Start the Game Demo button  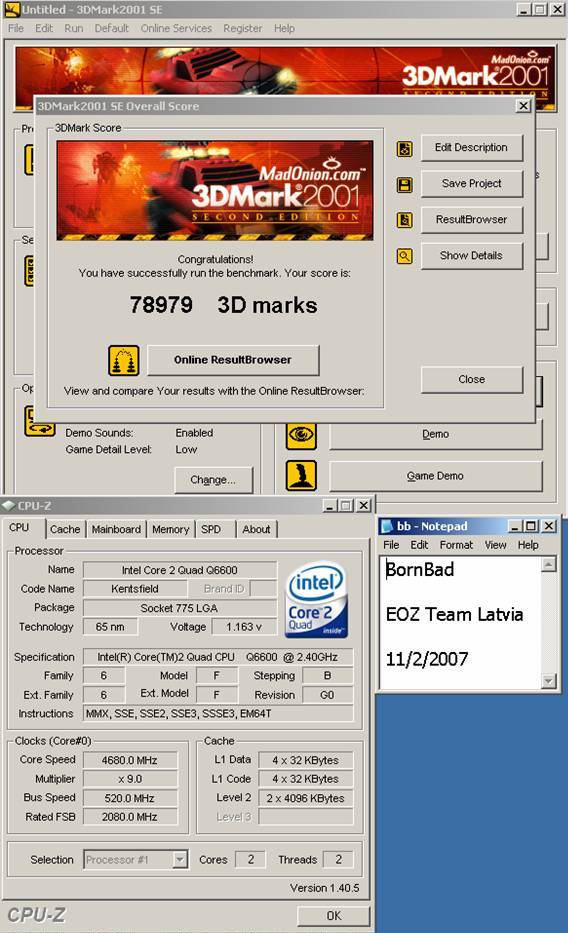tap(435, 476)
